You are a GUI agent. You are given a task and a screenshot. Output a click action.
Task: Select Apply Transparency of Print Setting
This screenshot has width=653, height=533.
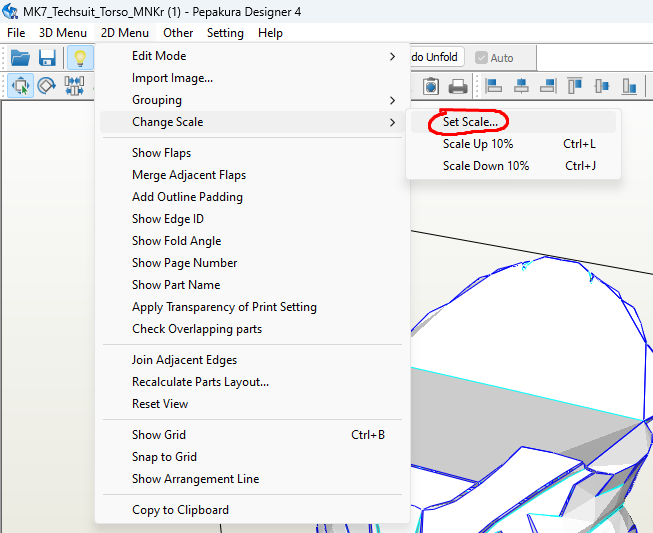tap(252, 307)
